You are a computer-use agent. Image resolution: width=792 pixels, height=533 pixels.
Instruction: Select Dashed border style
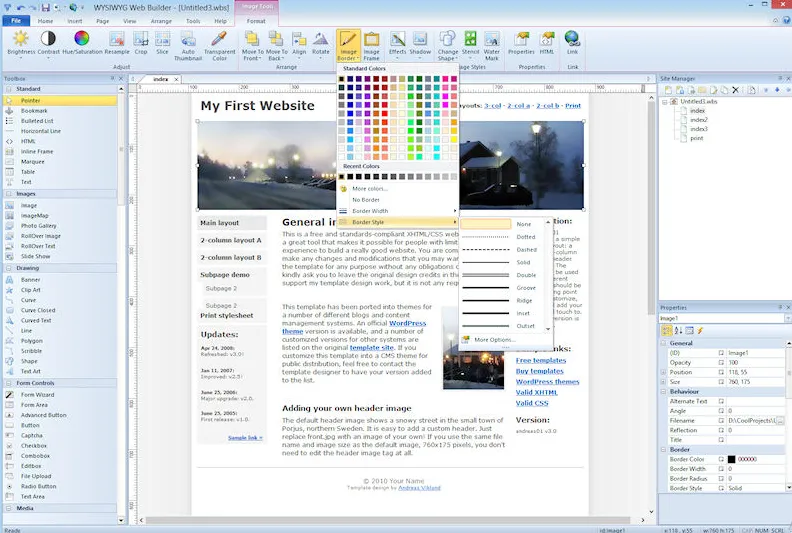502,250
